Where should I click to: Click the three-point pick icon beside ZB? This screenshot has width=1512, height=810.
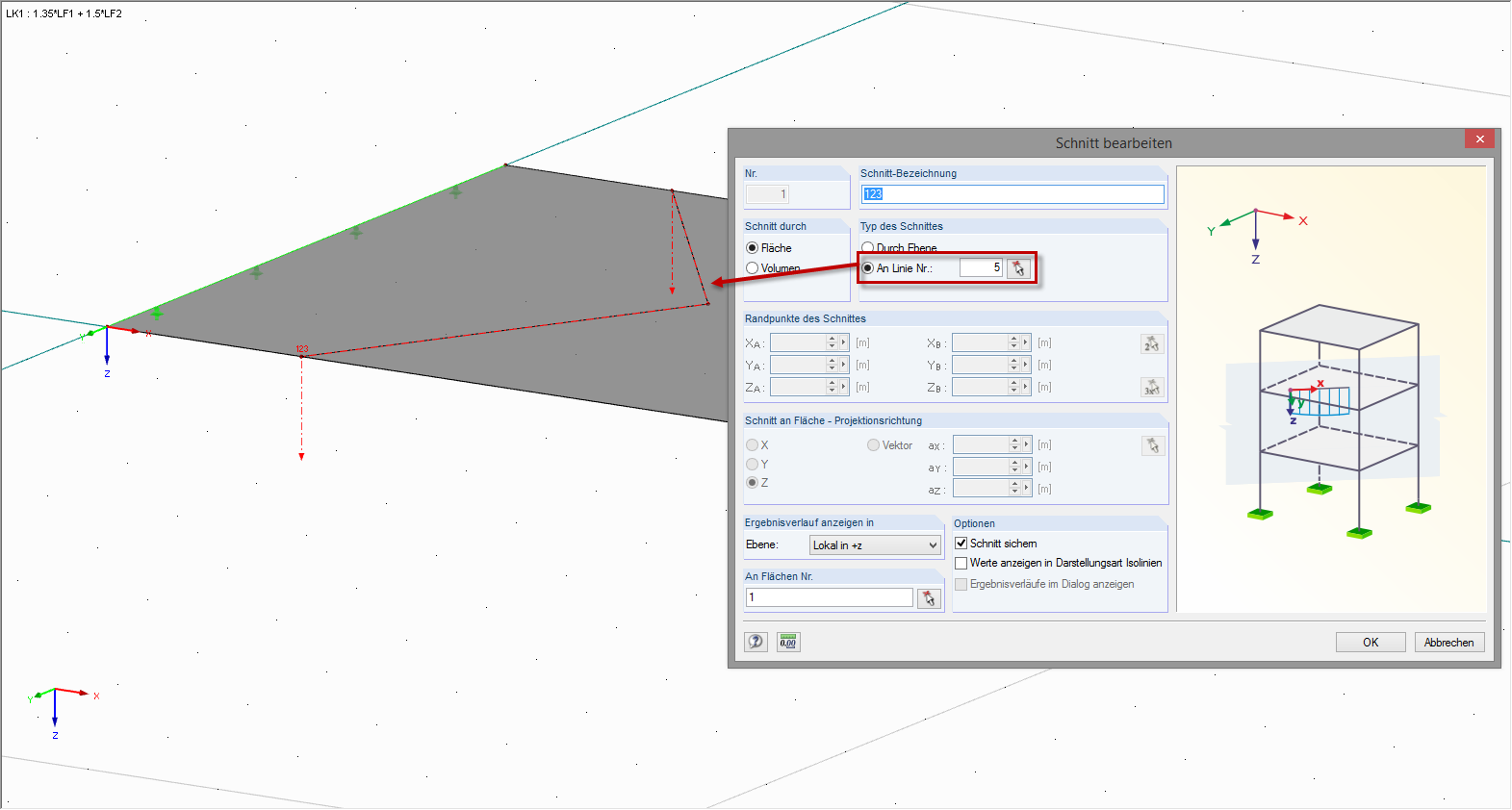(1152, 388)
